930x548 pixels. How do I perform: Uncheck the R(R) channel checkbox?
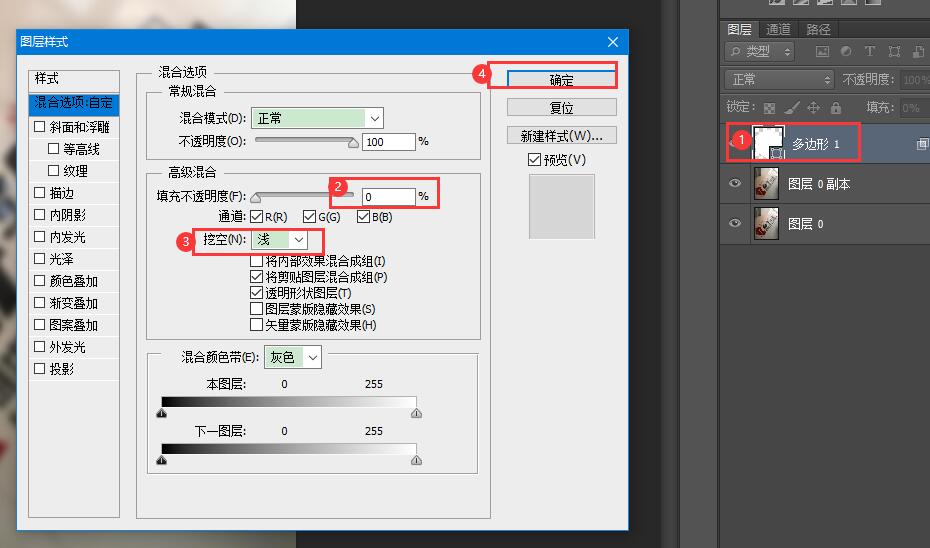pyautogui.click(x=256, y=216)
